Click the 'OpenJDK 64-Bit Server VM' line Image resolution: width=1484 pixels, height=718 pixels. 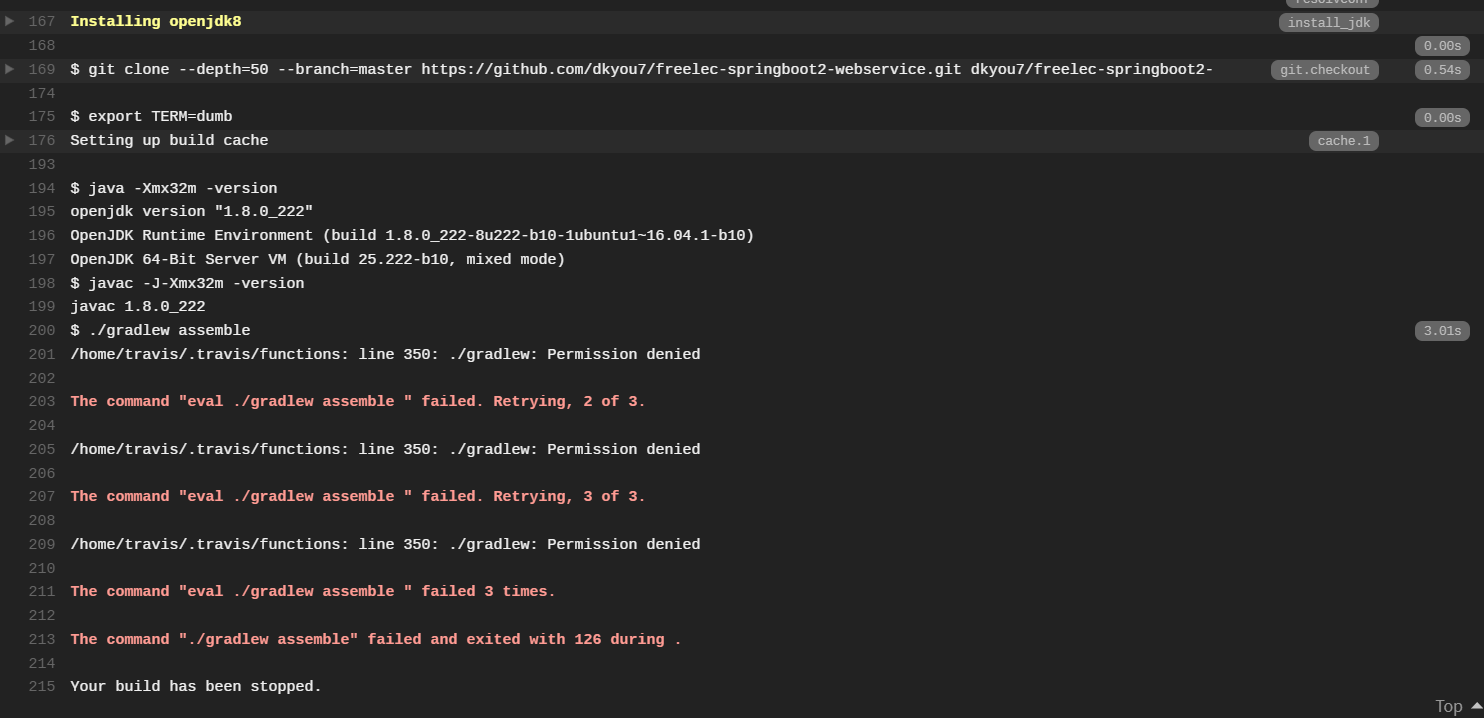[318, 260]
